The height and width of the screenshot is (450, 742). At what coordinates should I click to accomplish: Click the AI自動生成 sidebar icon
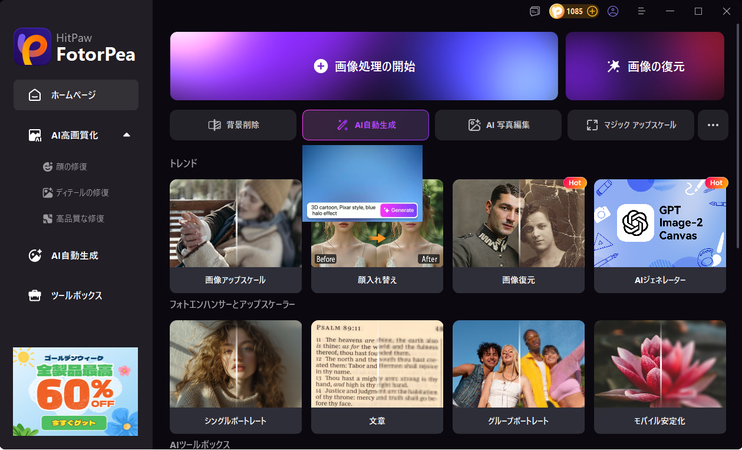click(35, 256)
